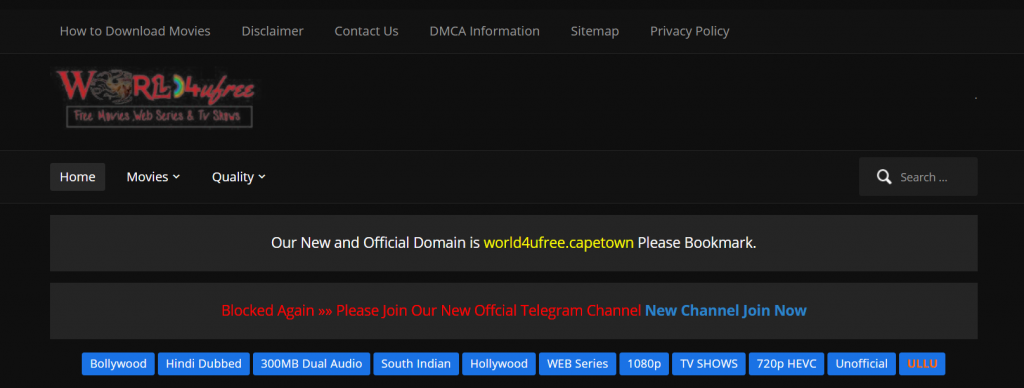
Task: Go to the Home menu item
Action: pyautogui.click(x=78, y=177)
